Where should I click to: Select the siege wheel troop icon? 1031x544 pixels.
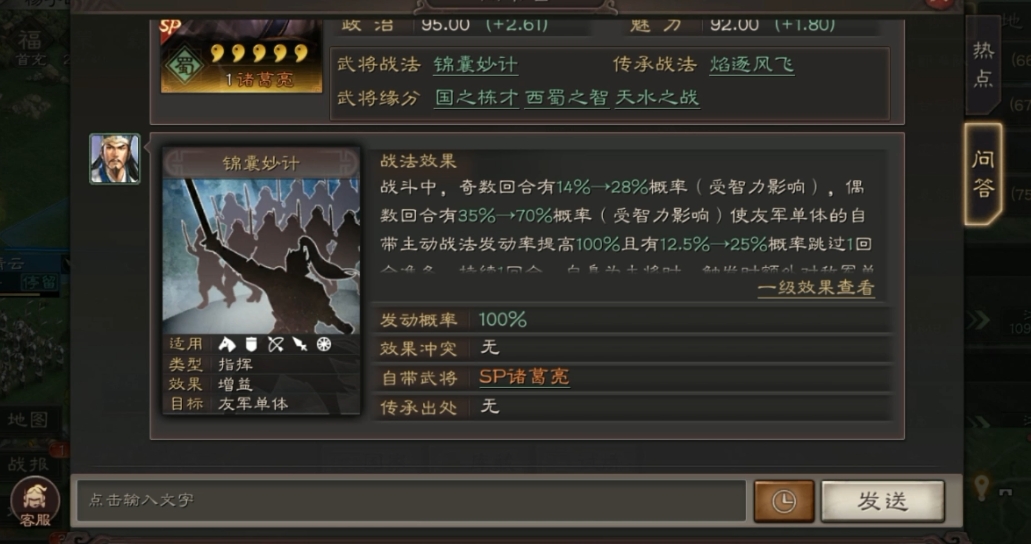pos(324,344)
